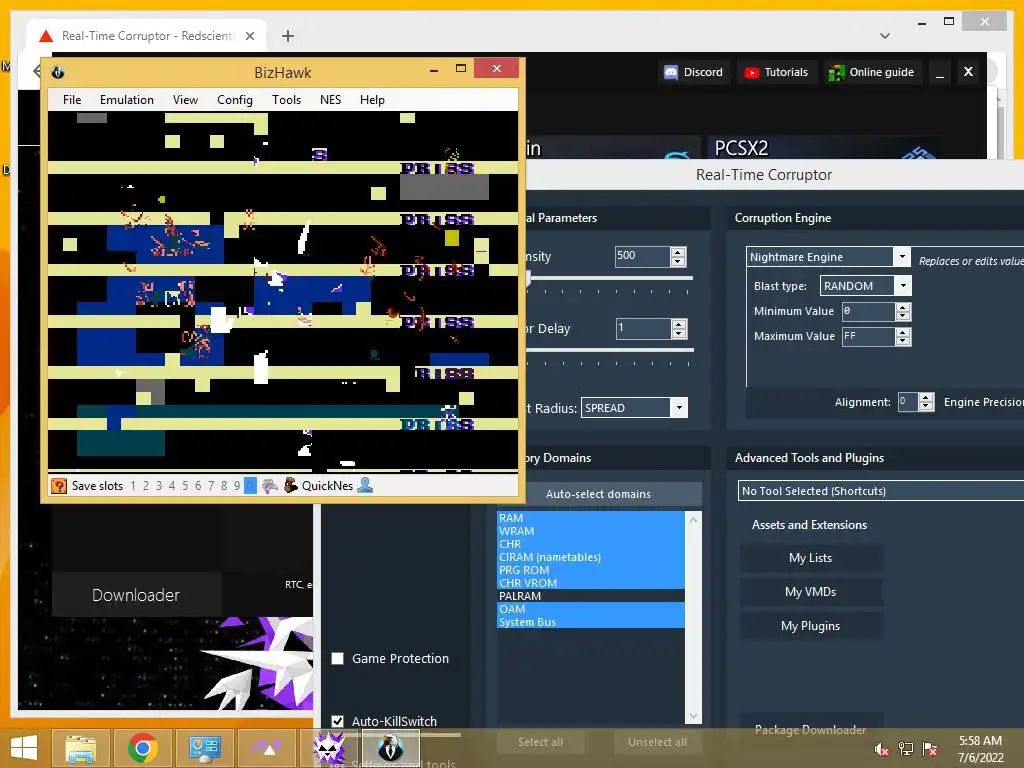Open No Tool Selected (Shortcuts) dropdown
This screenshot has height=768, width=1024.
pos(880,490)
